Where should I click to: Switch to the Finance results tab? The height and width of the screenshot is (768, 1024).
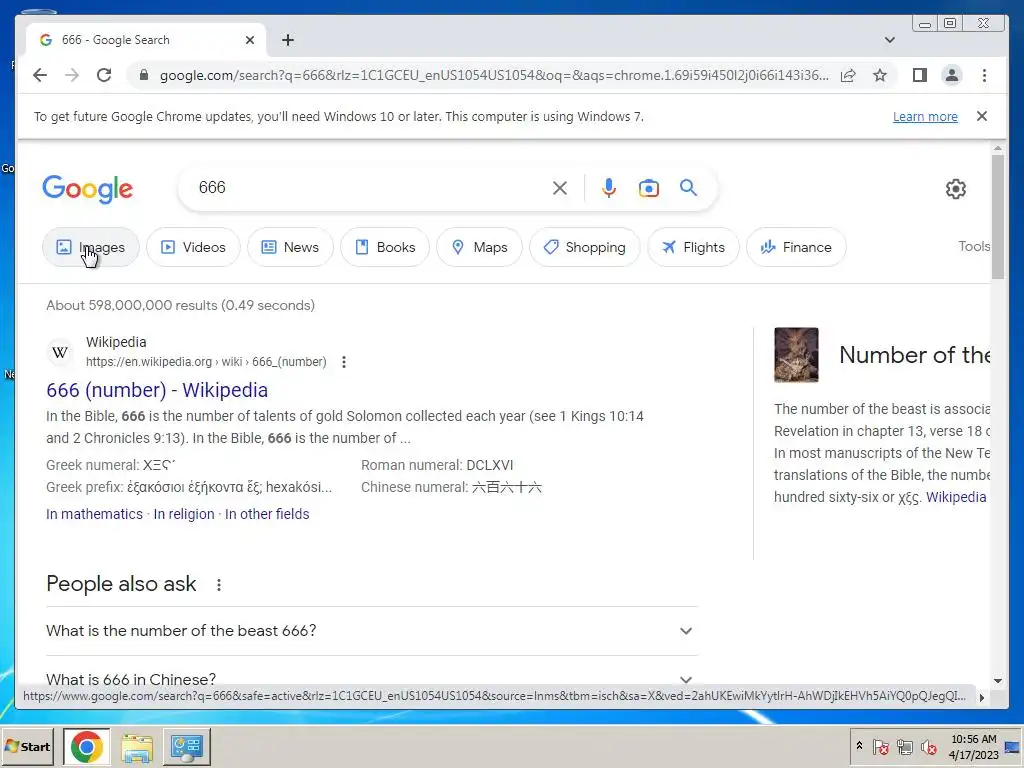[796, 247]
